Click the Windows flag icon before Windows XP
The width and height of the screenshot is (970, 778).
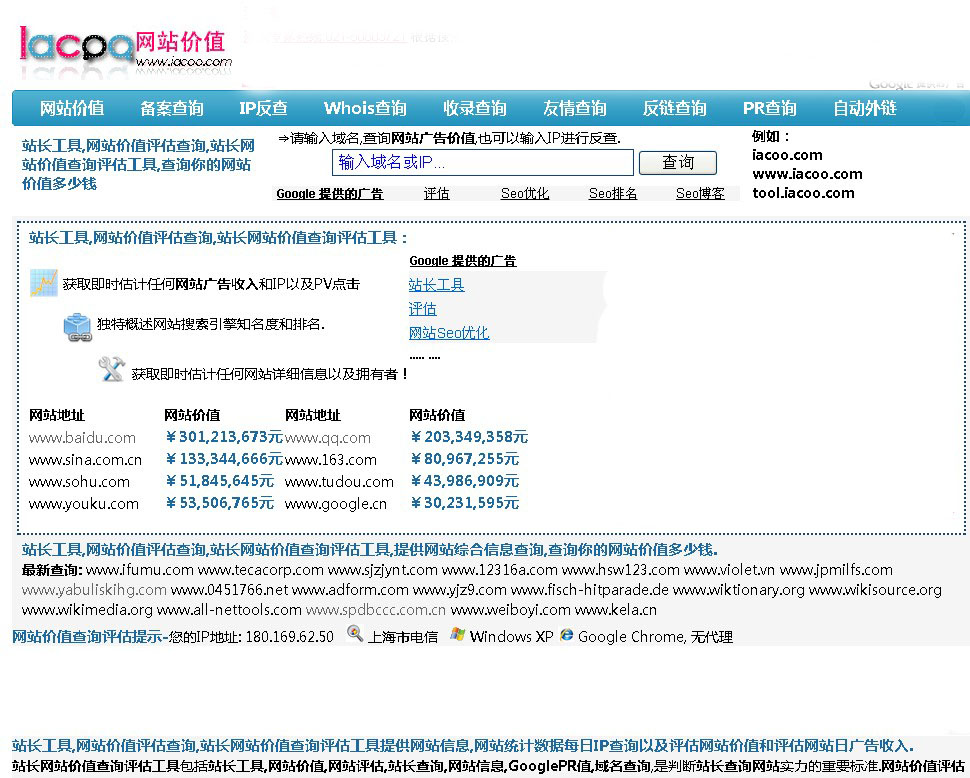pyautogui.click(x=456, y=636)
